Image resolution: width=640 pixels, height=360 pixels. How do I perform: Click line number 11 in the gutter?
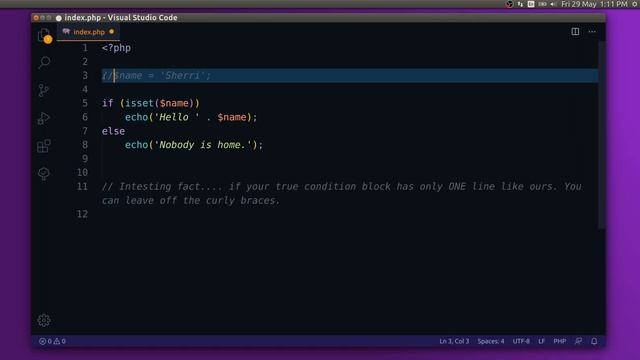click(82, 187)
